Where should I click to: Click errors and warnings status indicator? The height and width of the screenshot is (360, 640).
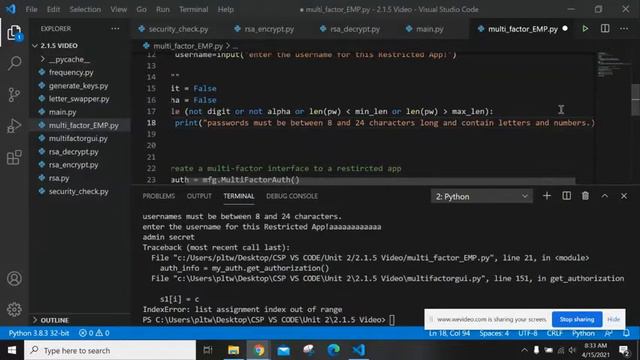click(94, 333)
